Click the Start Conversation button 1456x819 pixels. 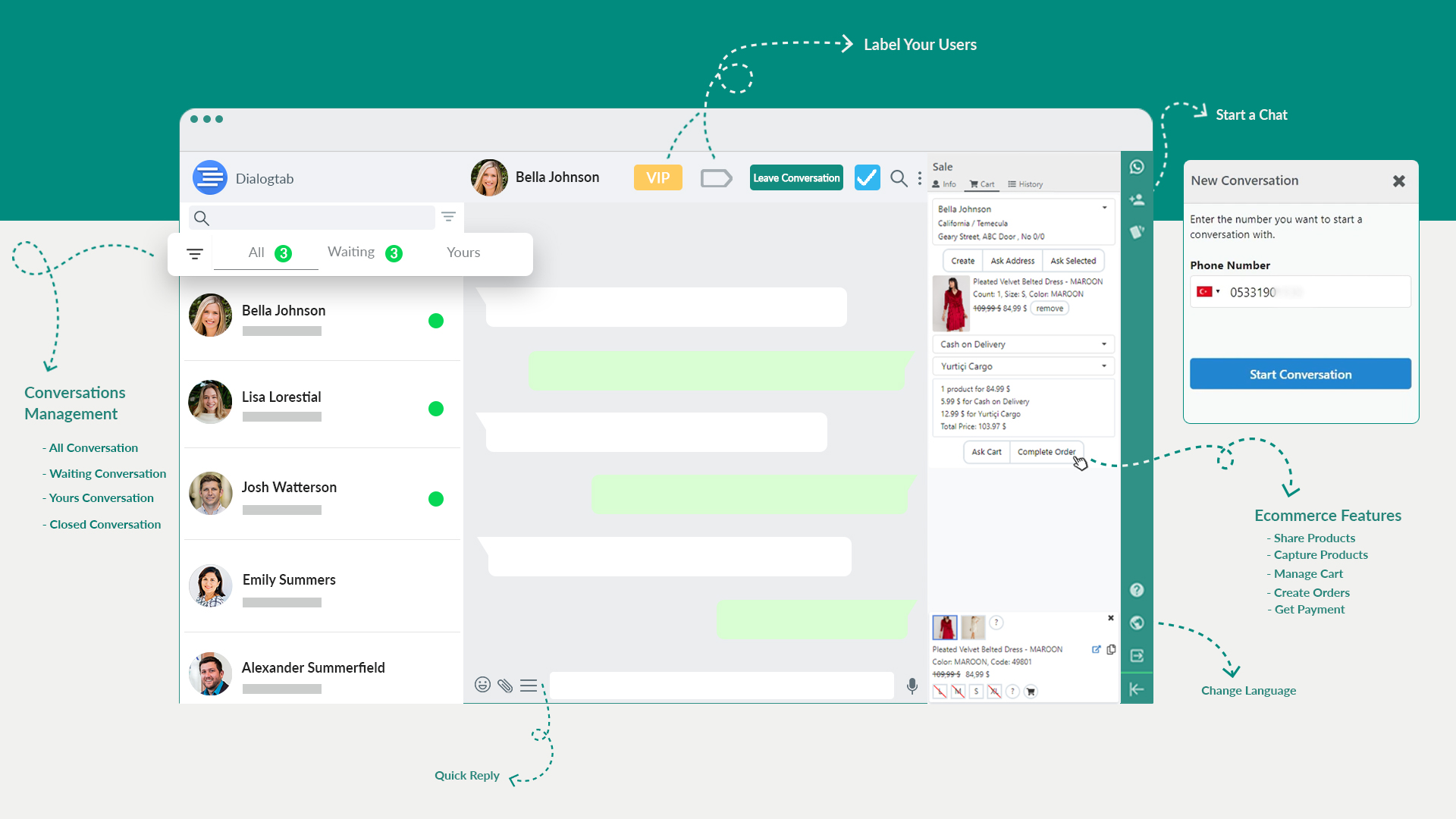point(1300,375)
